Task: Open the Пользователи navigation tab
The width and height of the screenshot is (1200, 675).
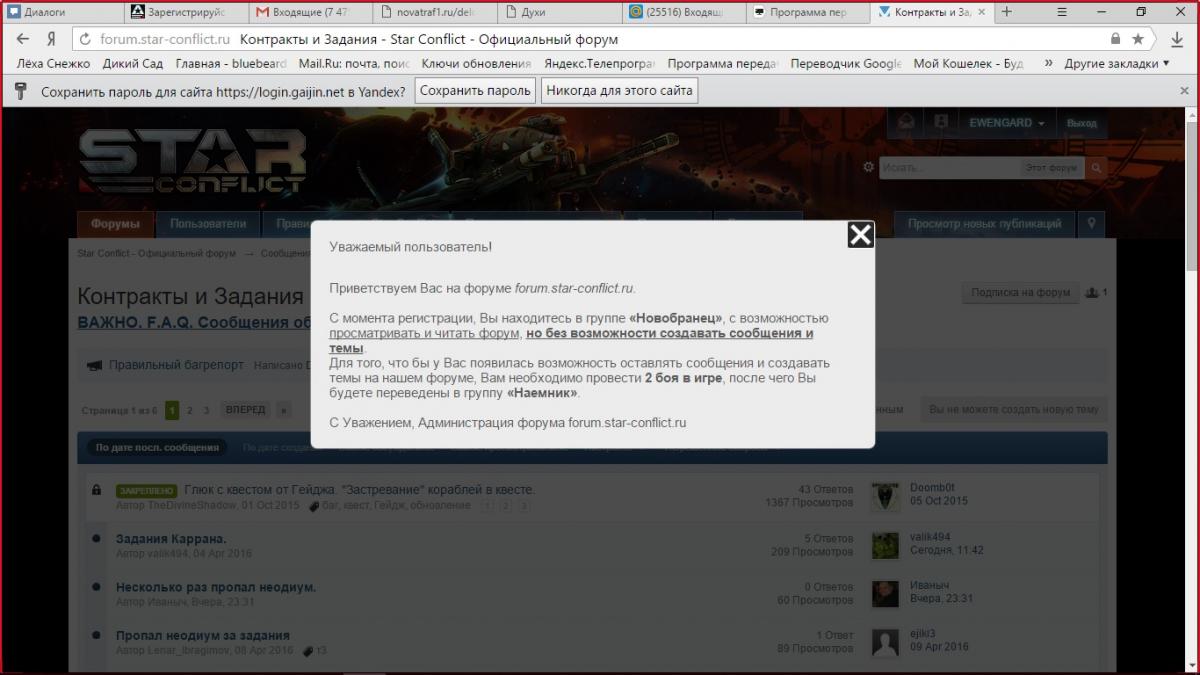Action: click(208, 224)
